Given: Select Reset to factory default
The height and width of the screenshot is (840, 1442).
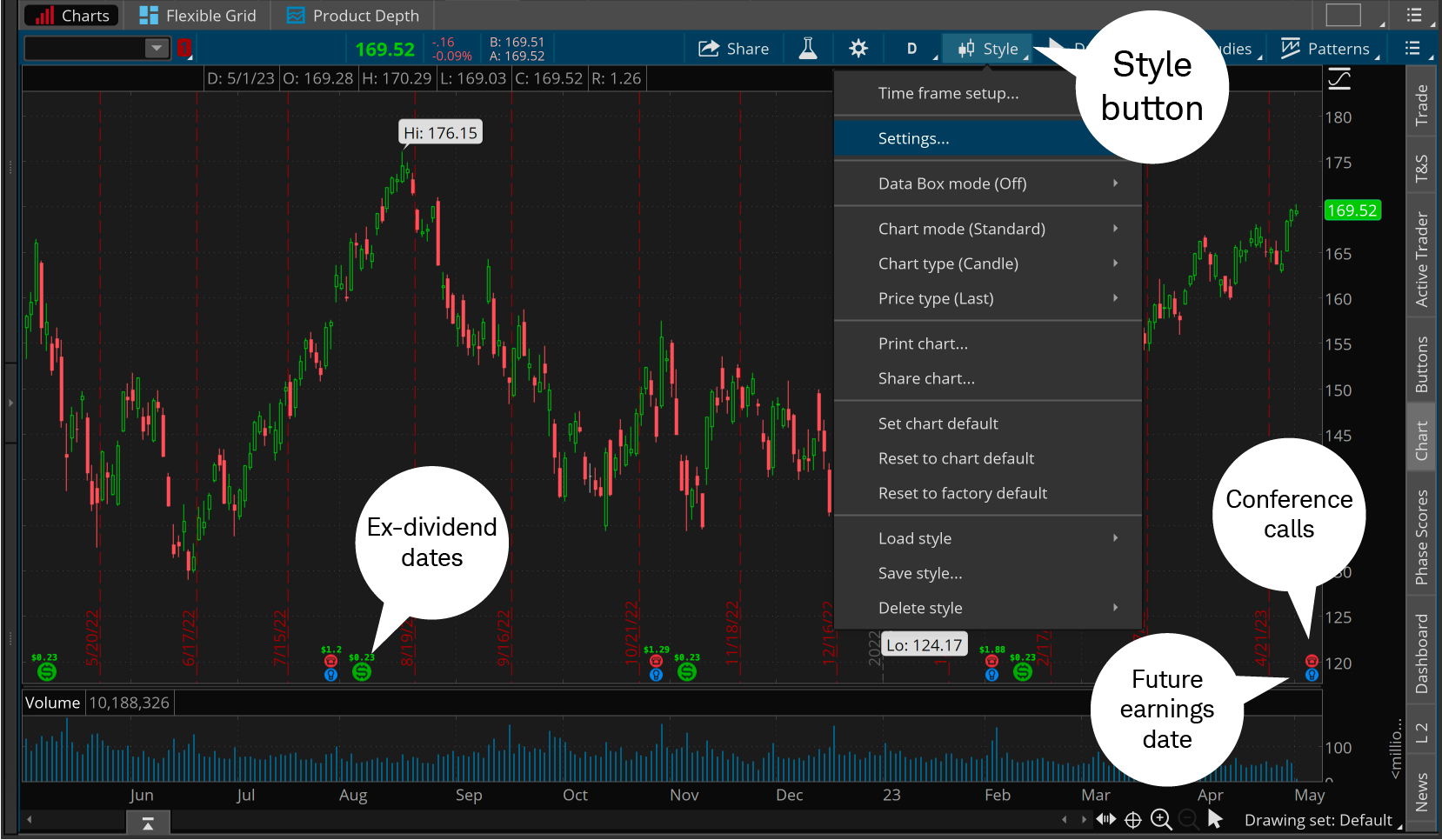Looking at the screenshot, I should pos(988,493).
